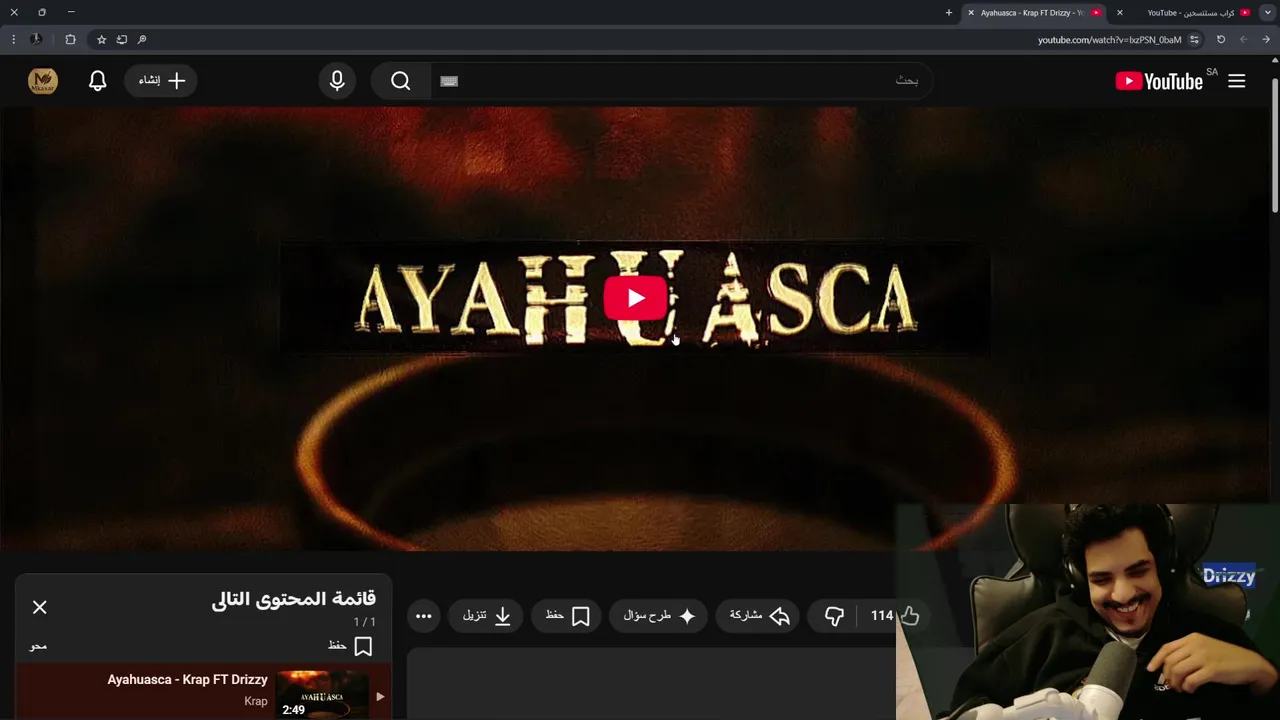Go to YouTube home via the logo
The image size is (1280, 720).
(1159, 81)
